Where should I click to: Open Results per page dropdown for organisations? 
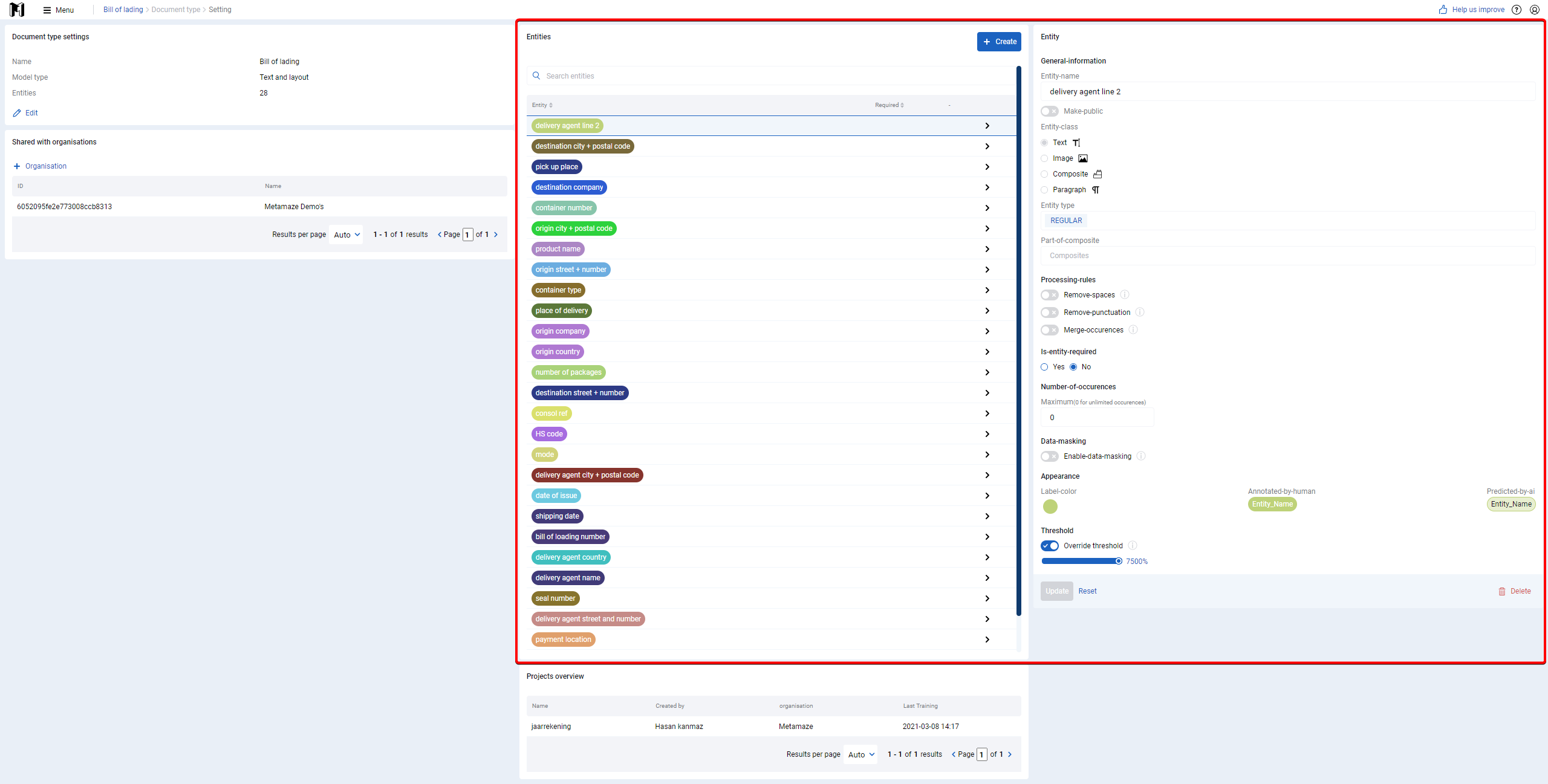tap(347, 235)
